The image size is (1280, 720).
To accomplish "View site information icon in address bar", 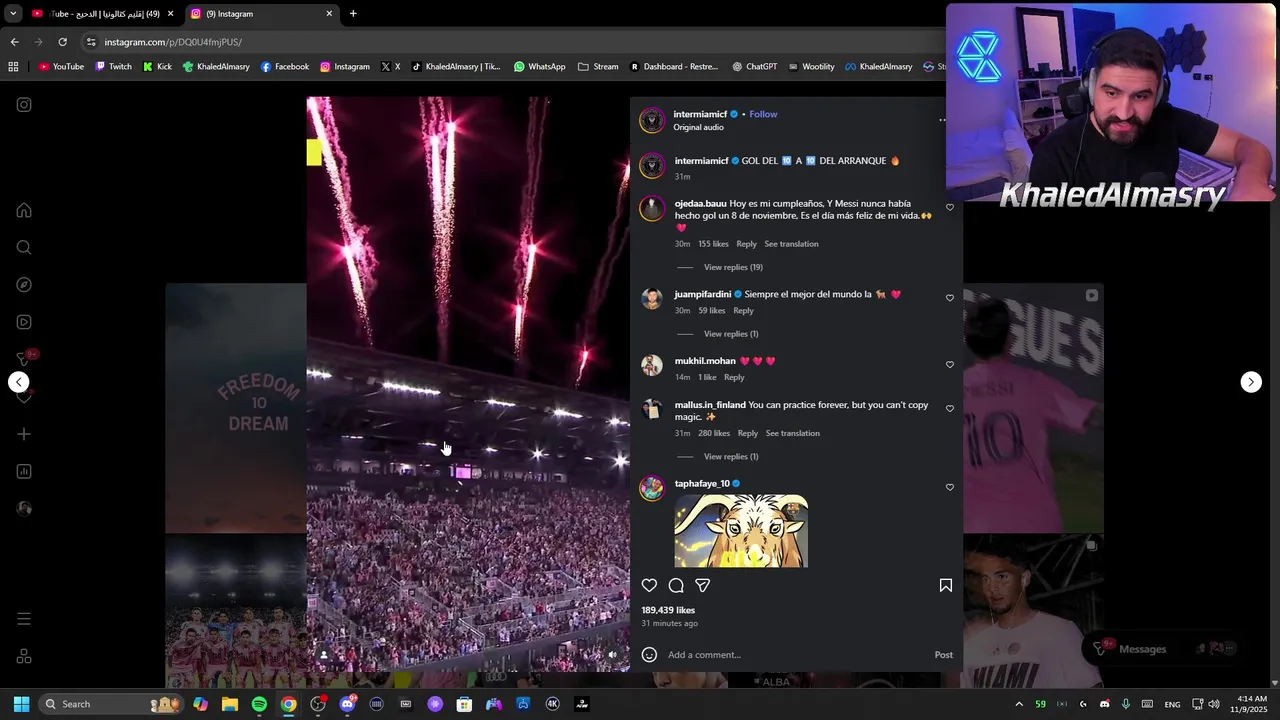I will 91,42.
